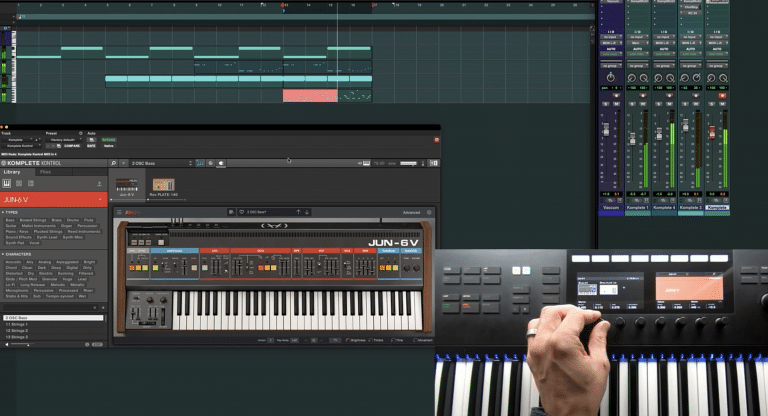768x416 pixels.
Task: Click the plug-in chain icon in Komplete Kontrol header
Action: (x=221, y=163)
